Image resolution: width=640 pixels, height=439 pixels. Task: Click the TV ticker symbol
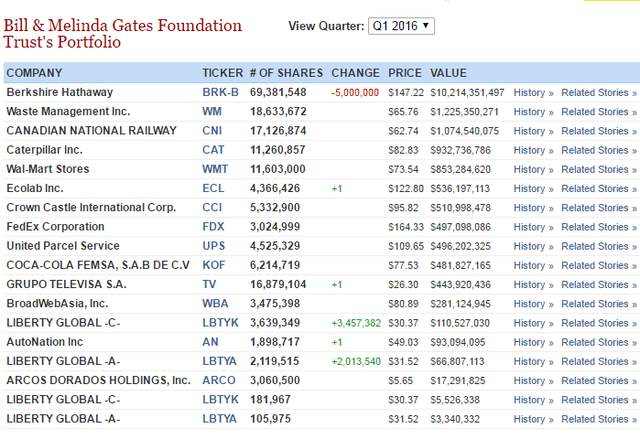click(x=209, y=284)
